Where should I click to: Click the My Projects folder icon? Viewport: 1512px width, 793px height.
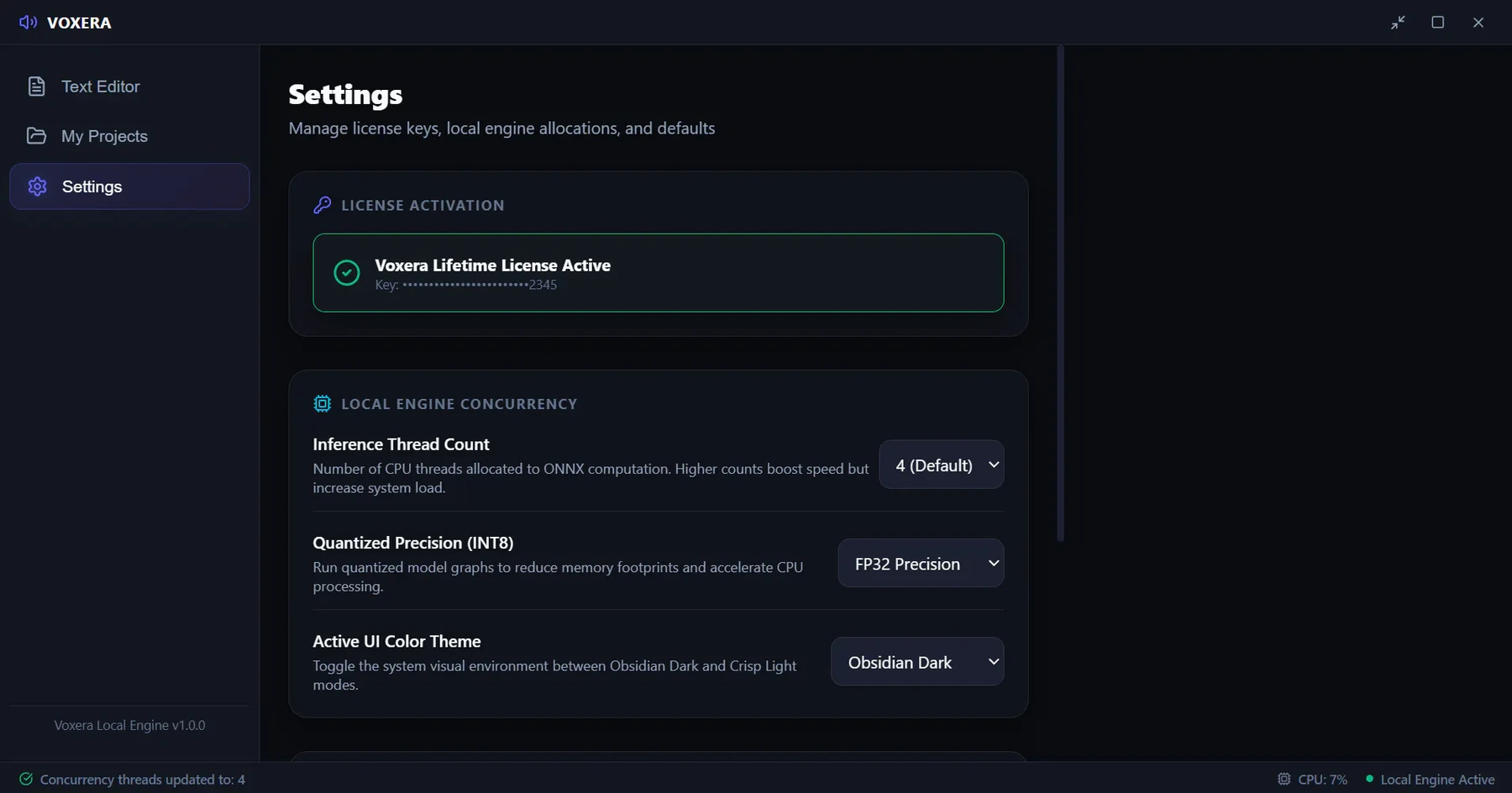(36, 136)
